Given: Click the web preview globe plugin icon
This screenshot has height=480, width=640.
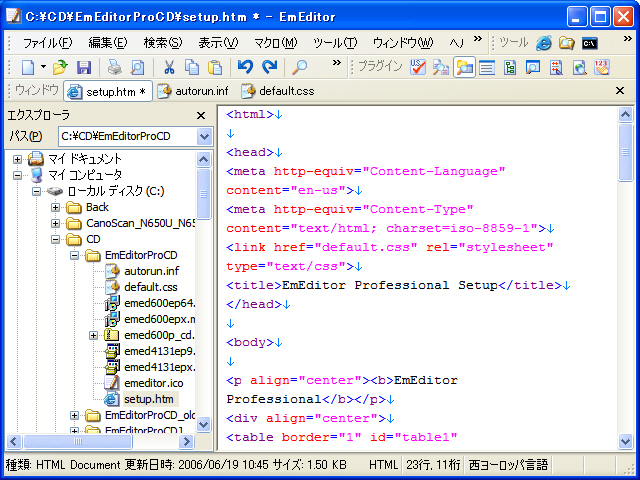Looking at the screenshot, I should coord(579,67).
